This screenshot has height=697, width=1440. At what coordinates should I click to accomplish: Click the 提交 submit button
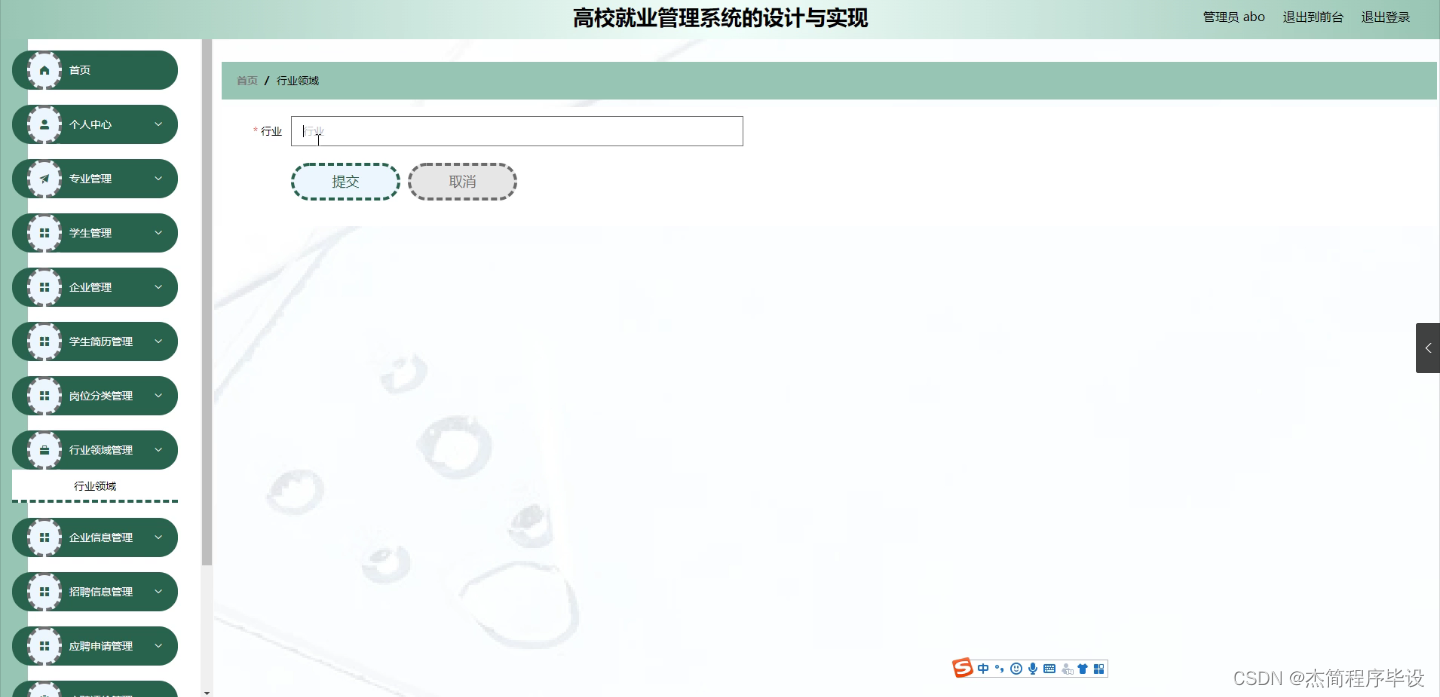click(345, 181)
